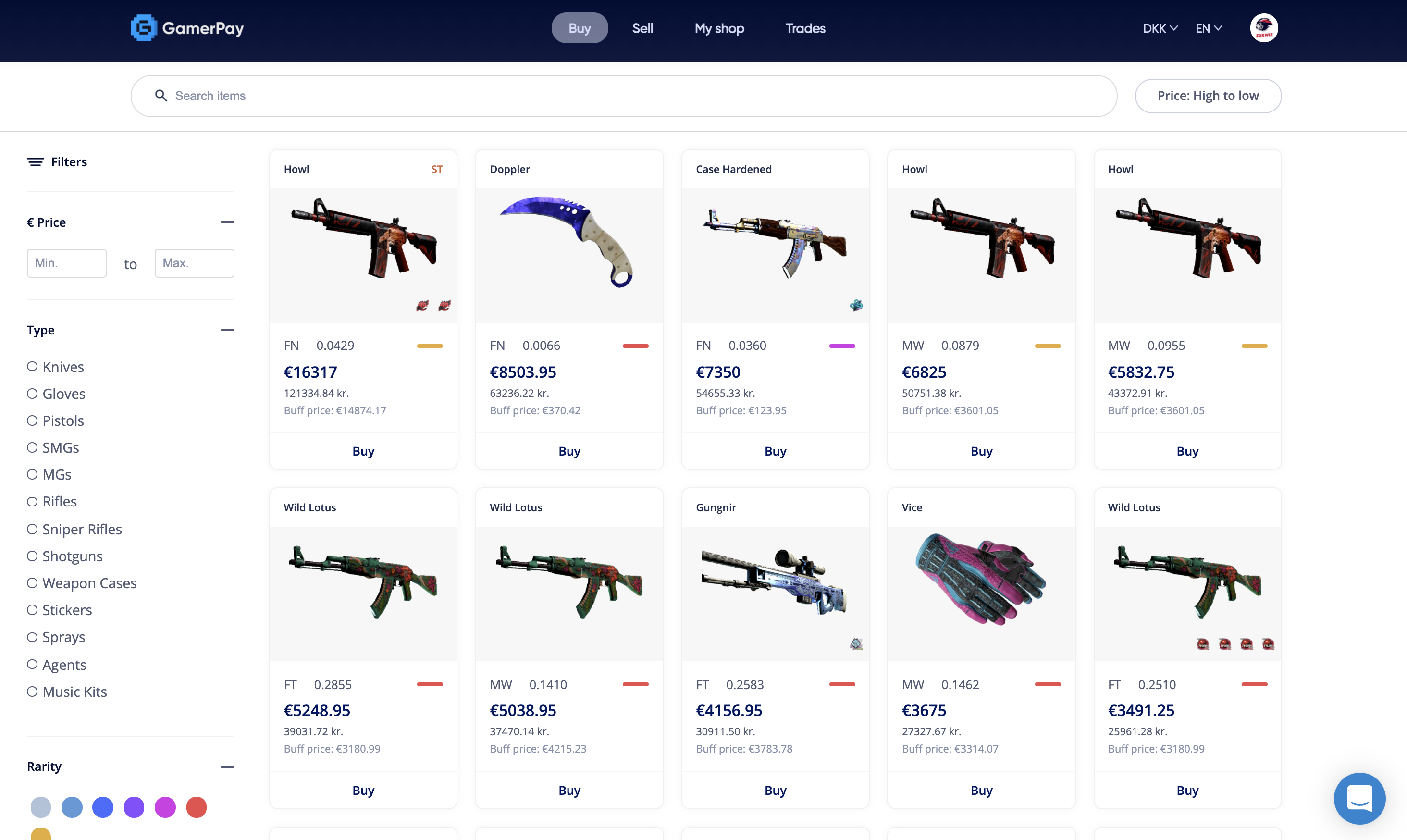The width and height of the screenshot is (1407, 840).
Task: Click the sticker icon on Case Hardened card
Action: point(856,306)
